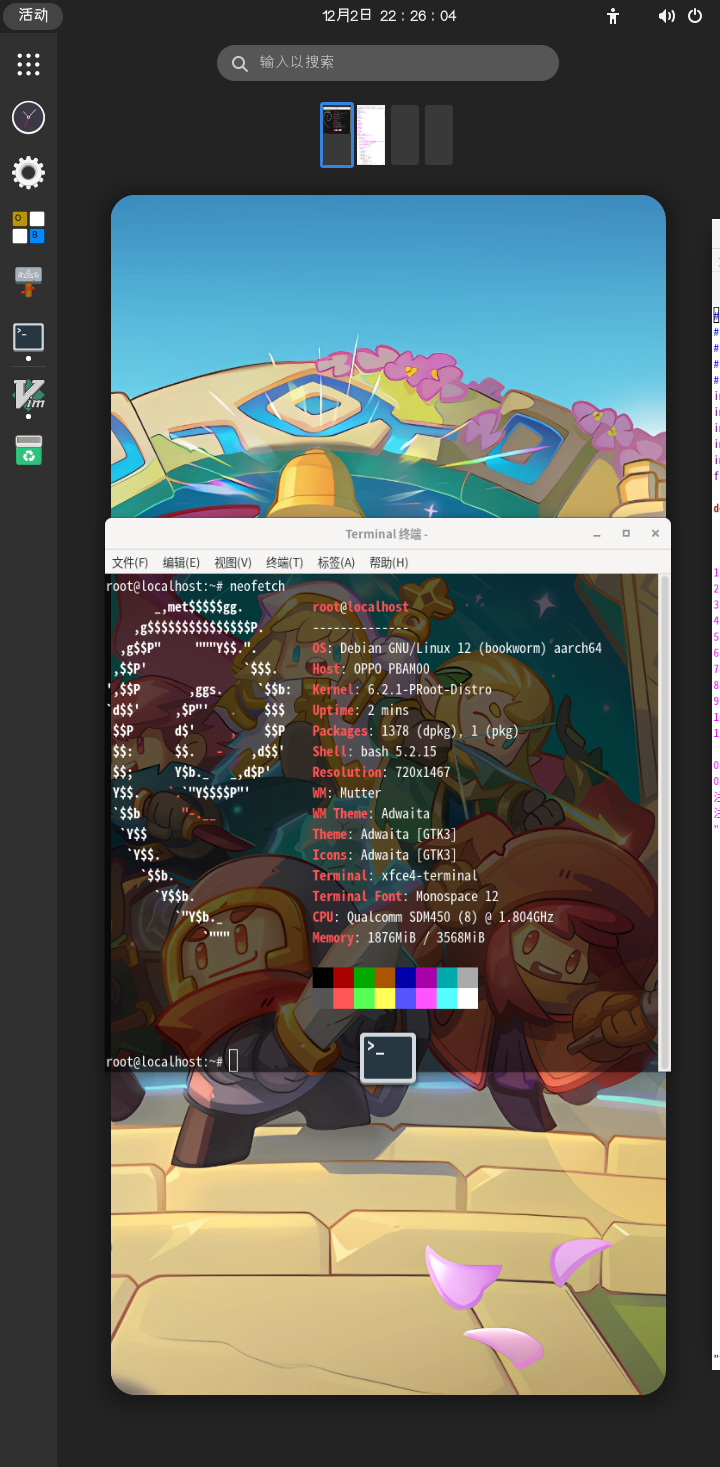Click the yellow swatch in neofetch palette
Viewport: 720px width, 1467px height.
point(384,998)
